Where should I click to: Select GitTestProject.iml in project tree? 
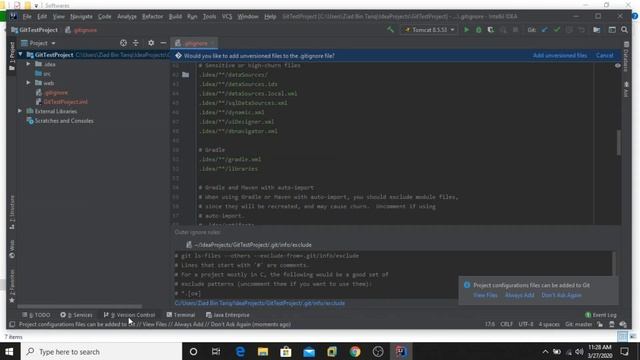pyautogui.click(x=66, y=102)
